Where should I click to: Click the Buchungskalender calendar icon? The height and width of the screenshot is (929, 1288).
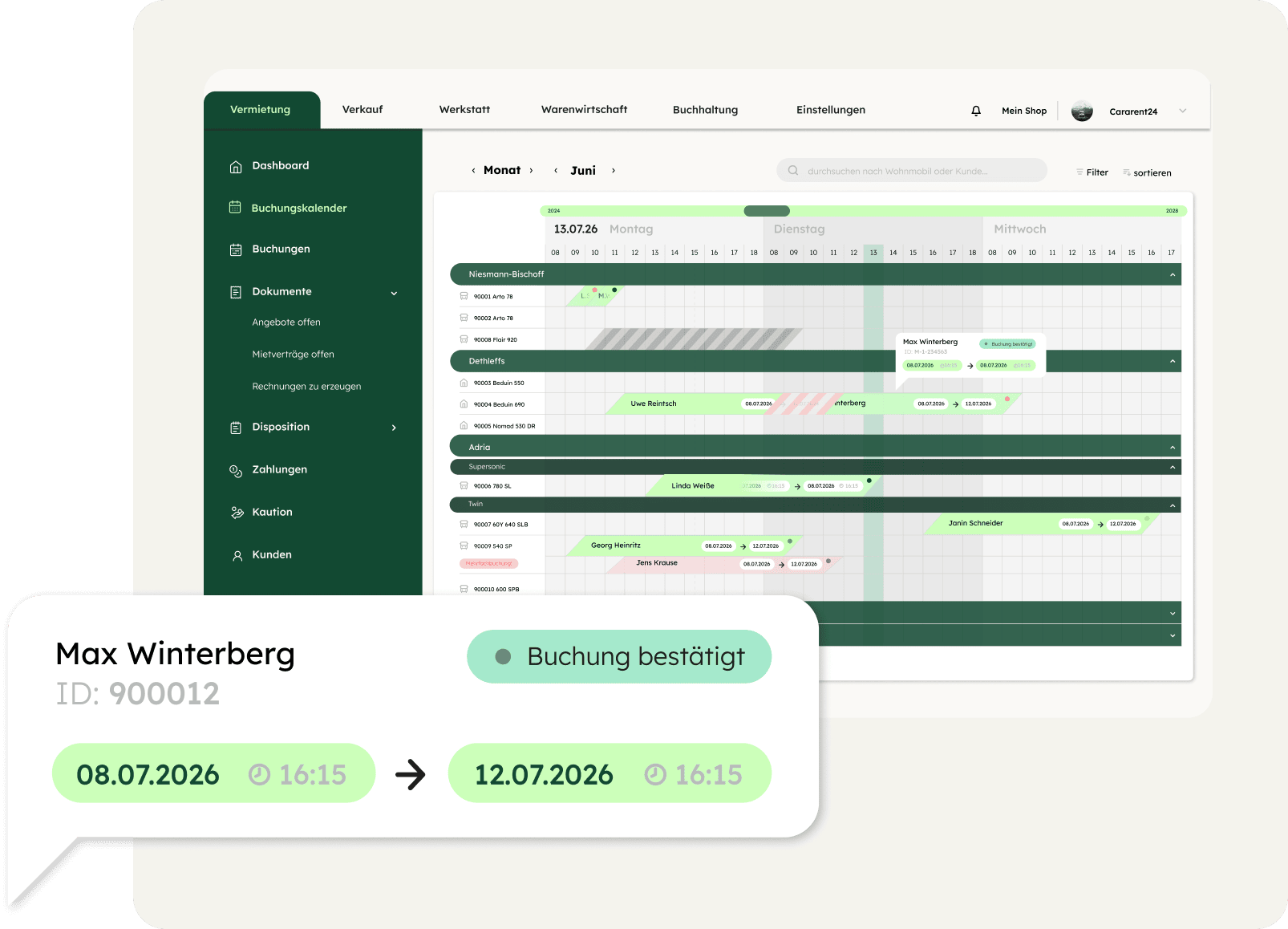point(235,208)
